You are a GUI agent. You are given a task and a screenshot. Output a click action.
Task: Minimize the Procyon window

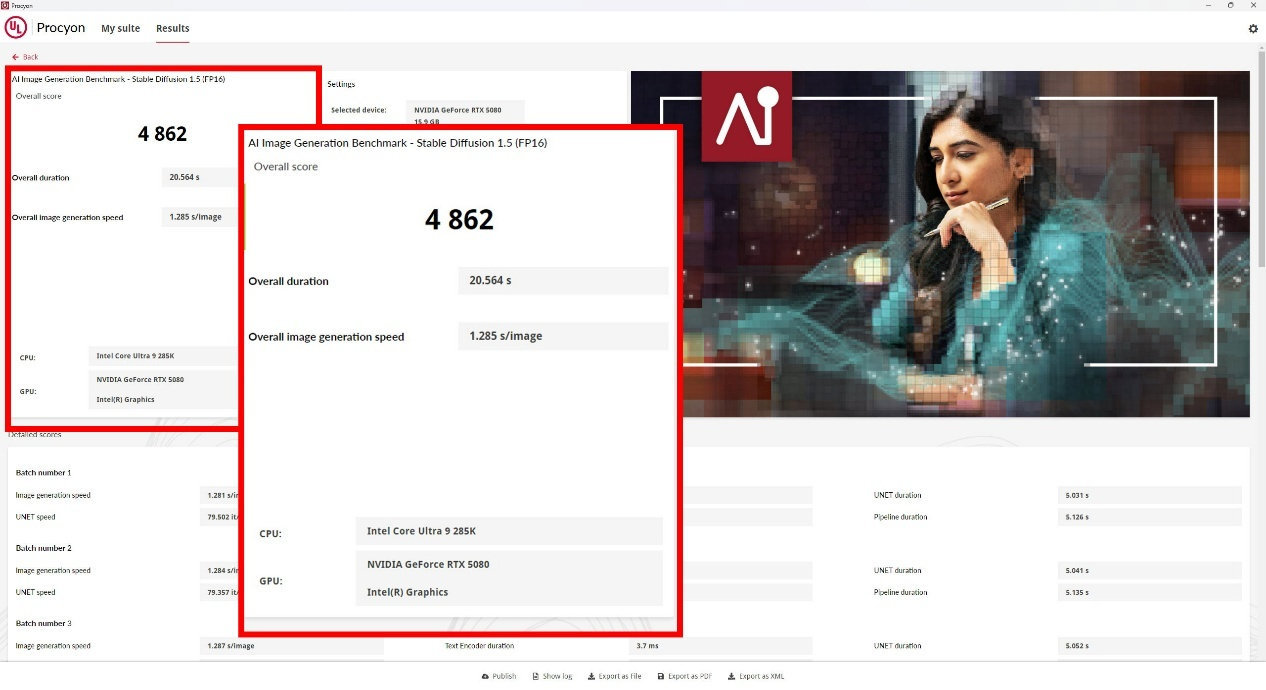pyautogui.click(x=1209, y=4)
